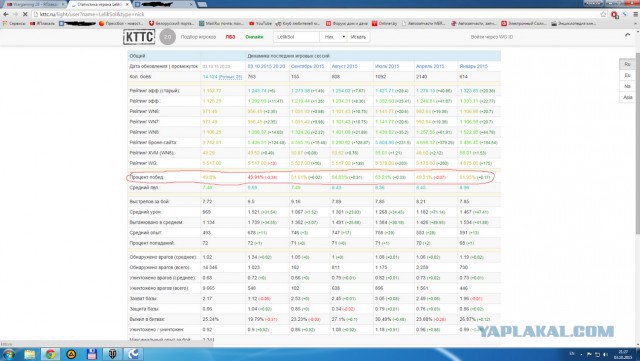Switch to the Wargaming browser tab

[34, 4]
